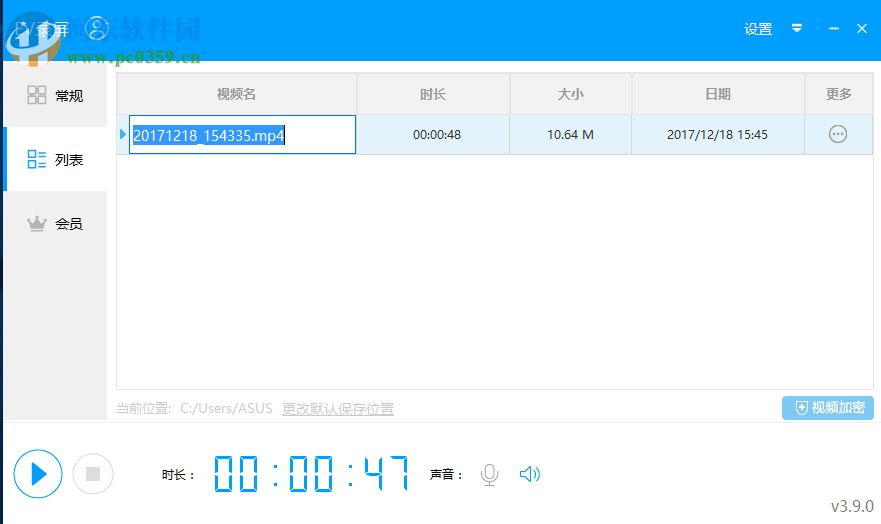Open 设置 settings in title bar
Image resolution: width=881 pixels, height=524 pixels.
(758, 29)
